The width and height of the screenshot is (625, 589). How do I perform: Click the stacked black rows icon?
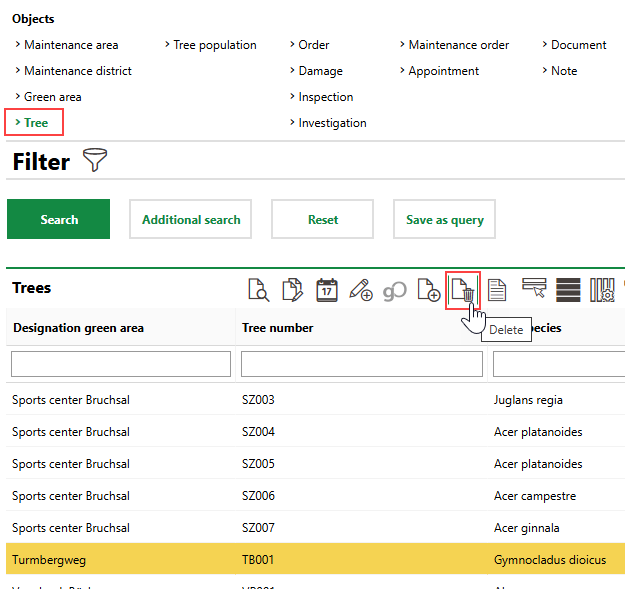pyautogui.click(x=568, y=290)
